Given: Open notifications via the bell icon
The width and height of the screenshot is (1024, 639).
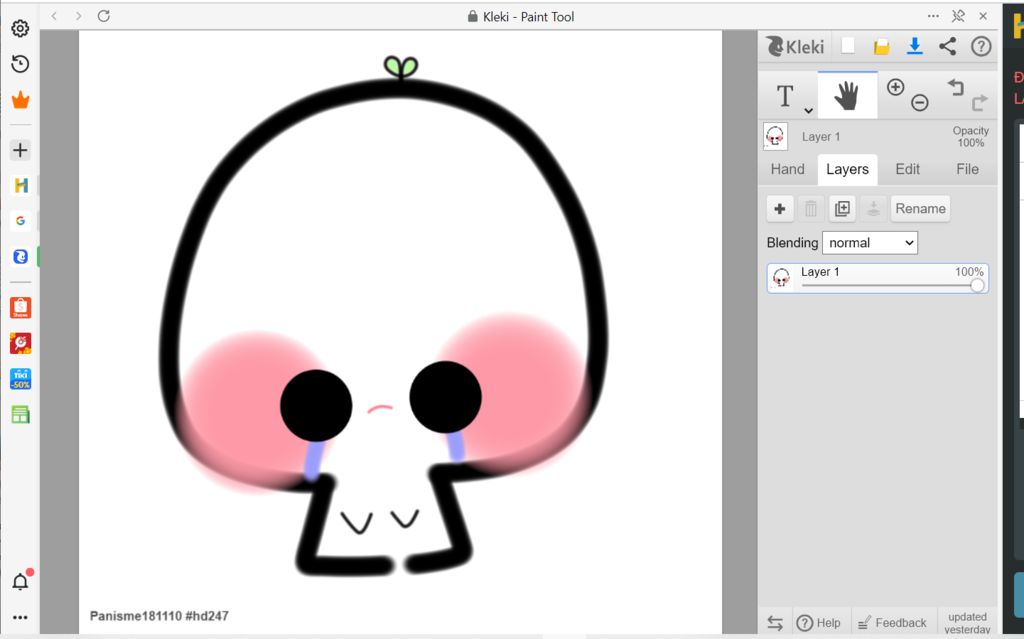Looking at the screenshot, I should tap(20, 582).
